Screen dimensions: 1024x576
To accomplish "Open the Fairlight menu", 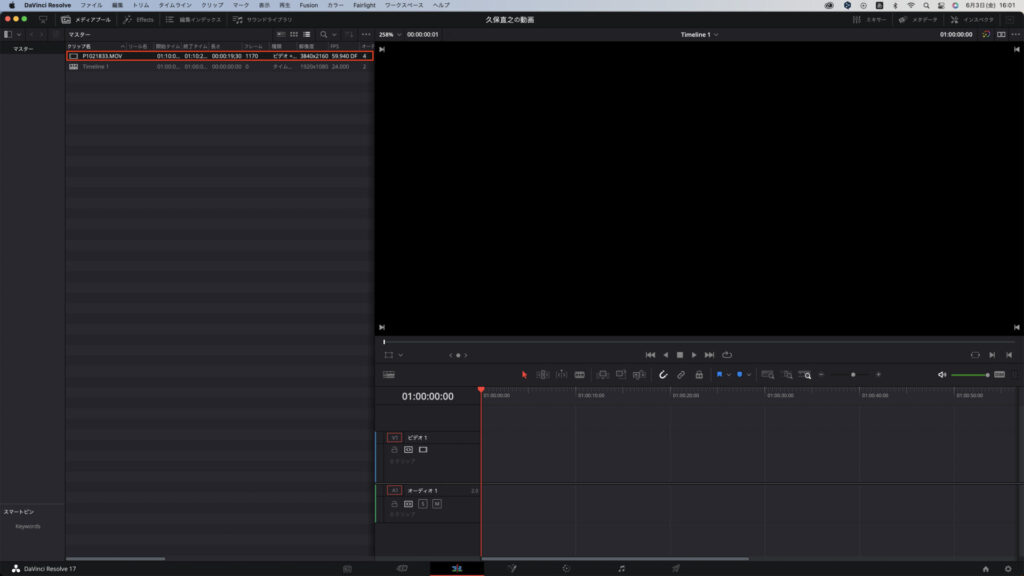I will 364,5.
